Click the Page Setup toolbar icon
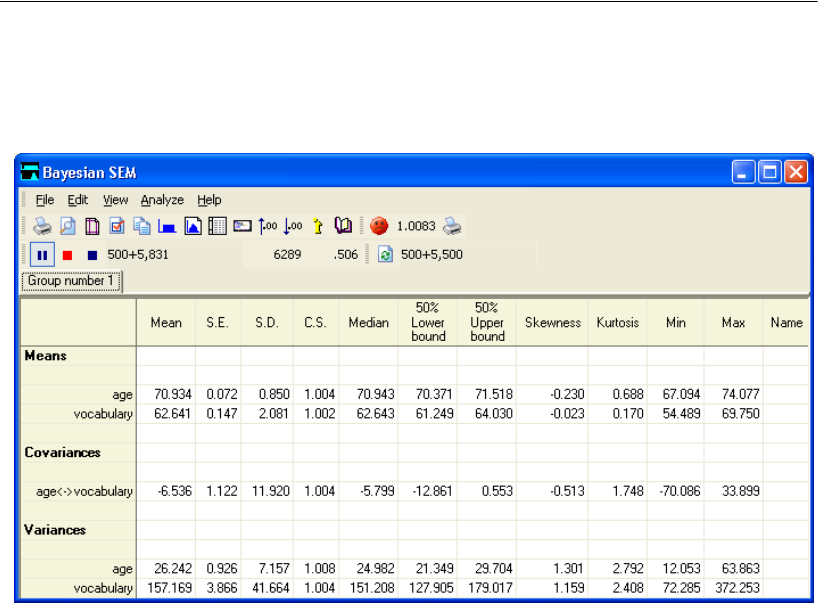This screenshot has height=603, width=818. (x=91, y=227)
